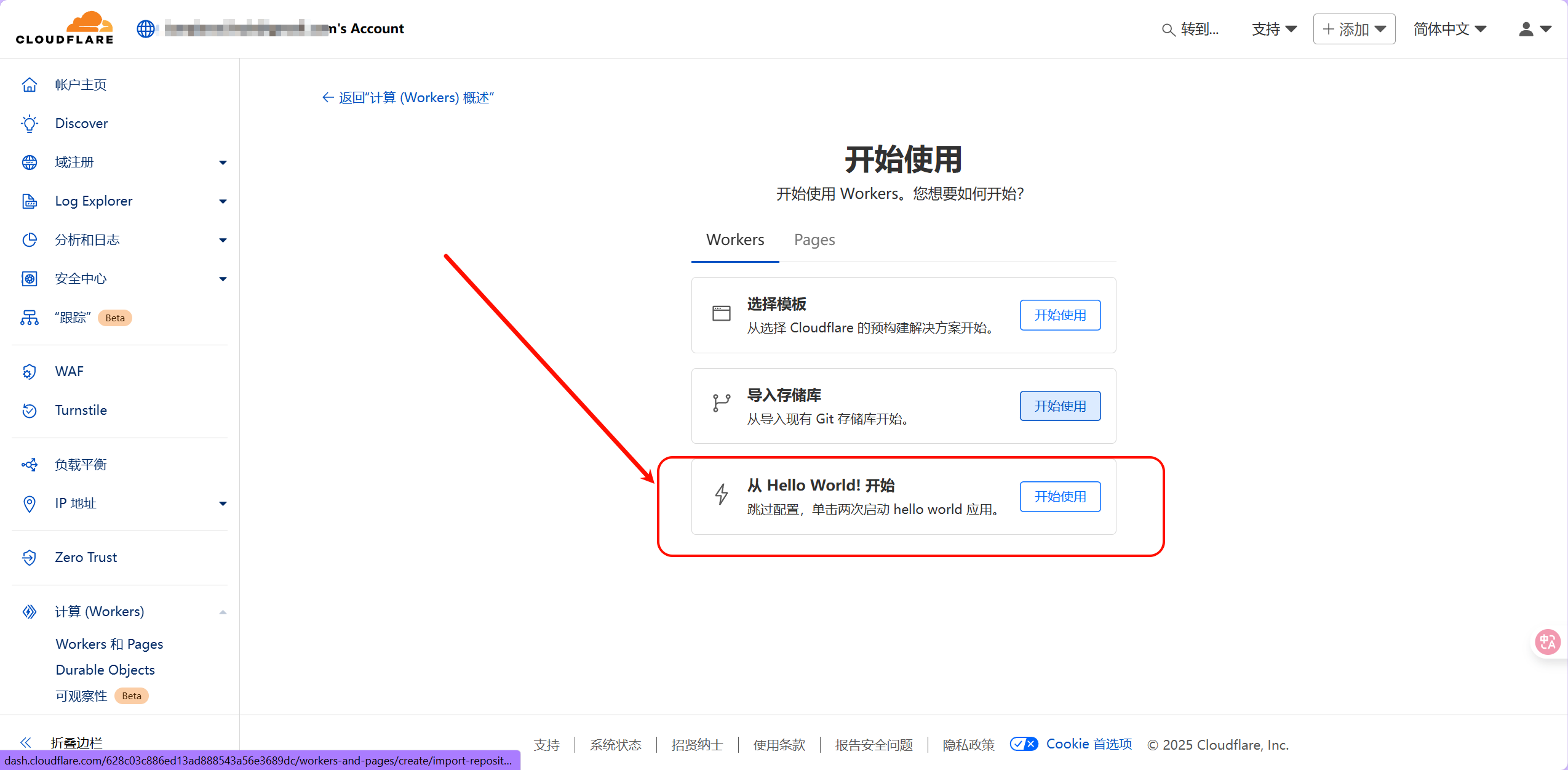Click the Git branch repository icon
This screenshot has width=1568, height=770.
pyautogui.click(x=722, y=403)
